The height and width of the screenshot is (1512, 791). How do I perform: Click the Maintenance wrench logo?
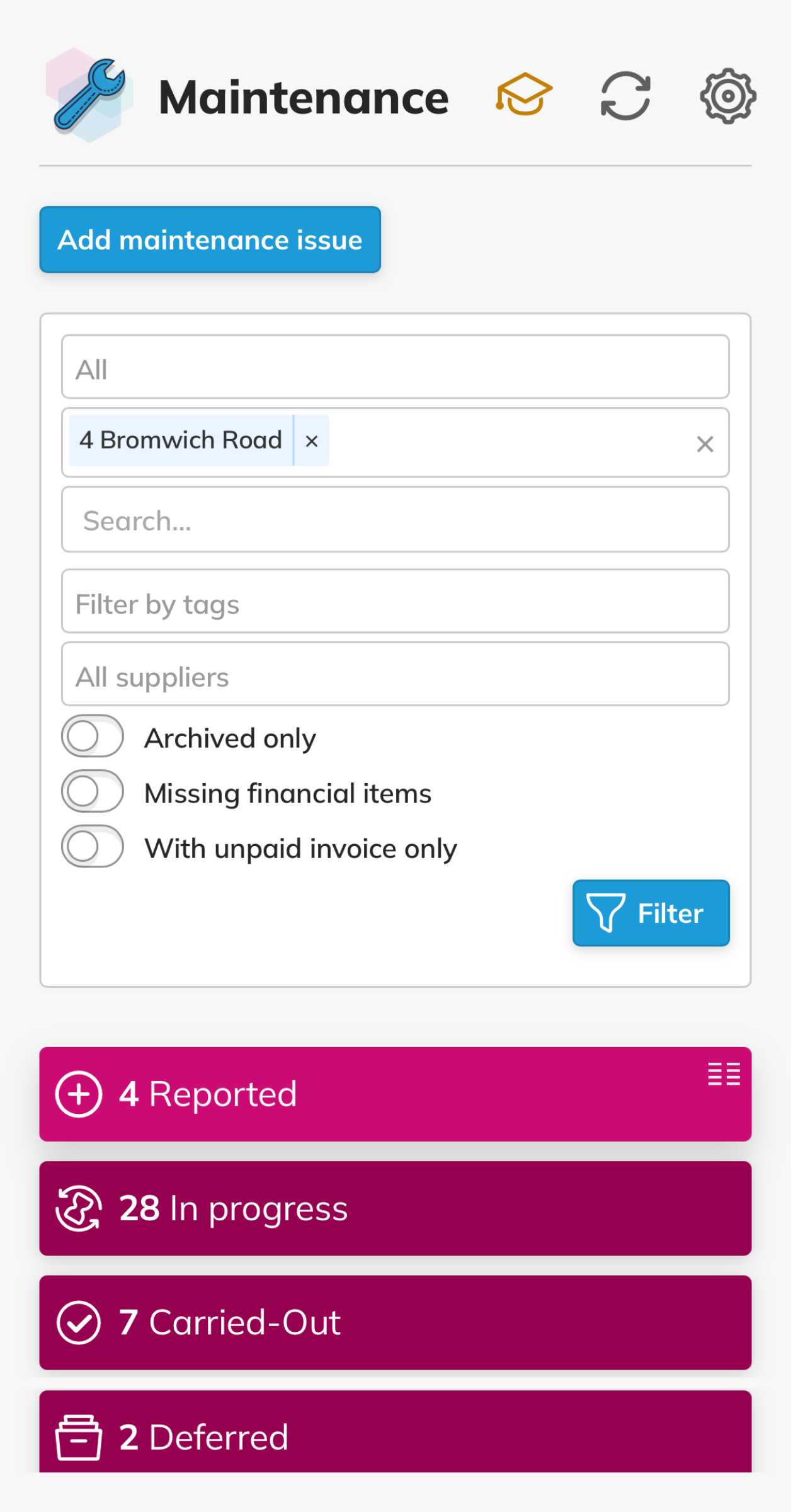(89, 96)
